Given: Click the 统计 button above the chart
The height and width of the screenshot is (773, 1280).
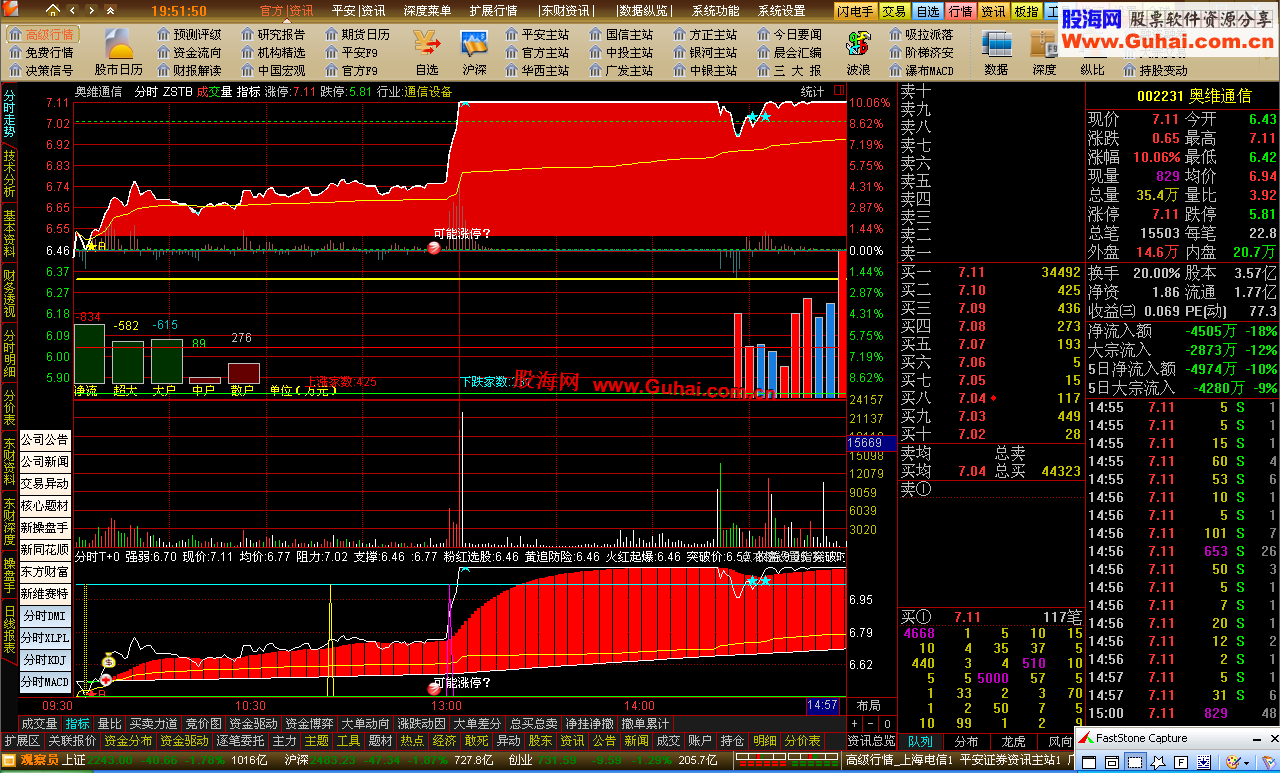Looking at the screenshot, I should pyautogui.click(x=813, y=90).
